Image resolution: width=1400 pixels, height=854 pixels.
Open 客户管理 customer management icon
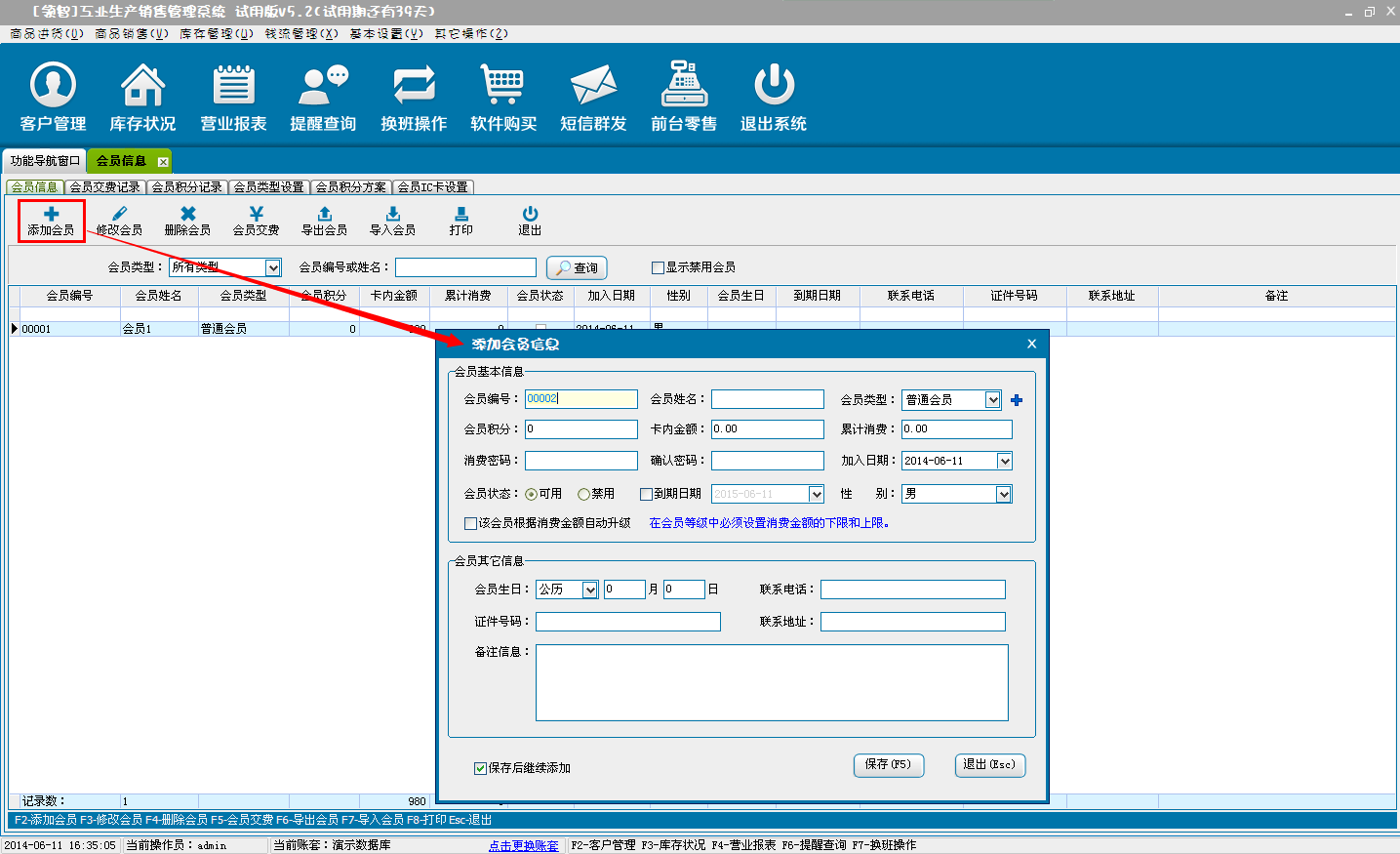[x=53, y=96]
